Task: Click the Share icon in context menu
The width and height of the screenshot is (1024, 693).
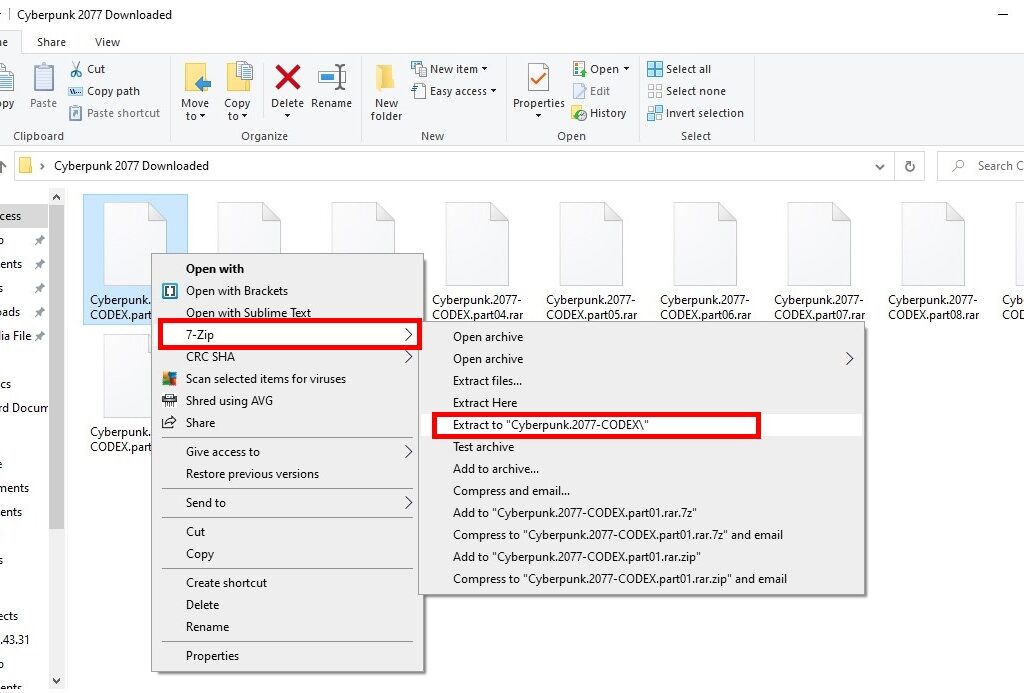Action: tap(169, 423)
